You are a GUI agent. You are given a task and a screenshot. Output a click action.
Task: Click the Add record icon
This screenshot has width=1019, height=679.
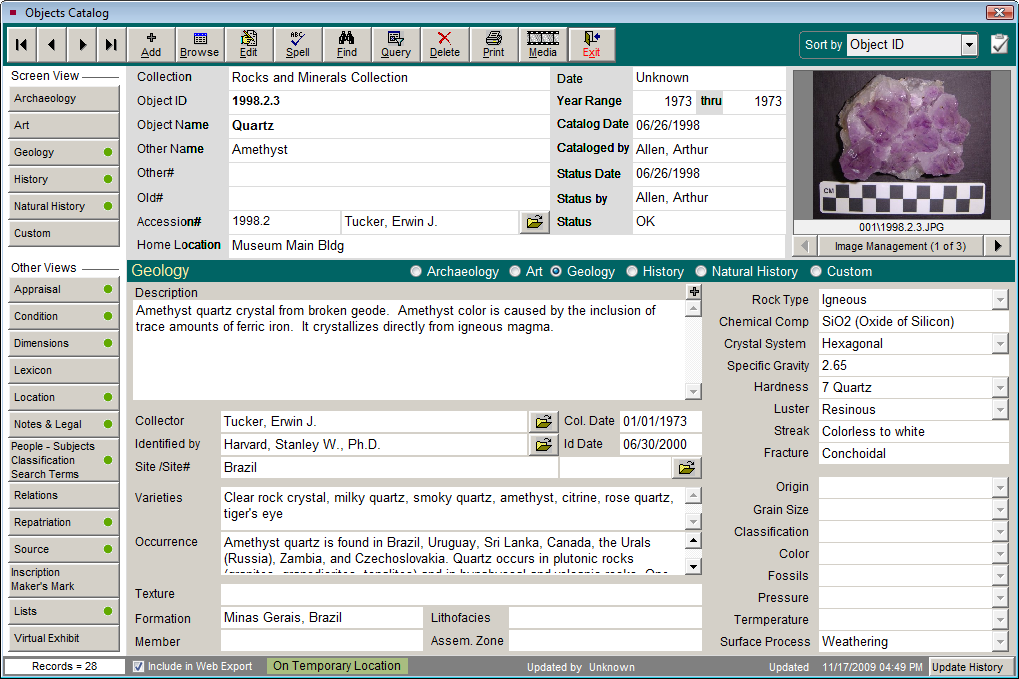tap(150, 44)
